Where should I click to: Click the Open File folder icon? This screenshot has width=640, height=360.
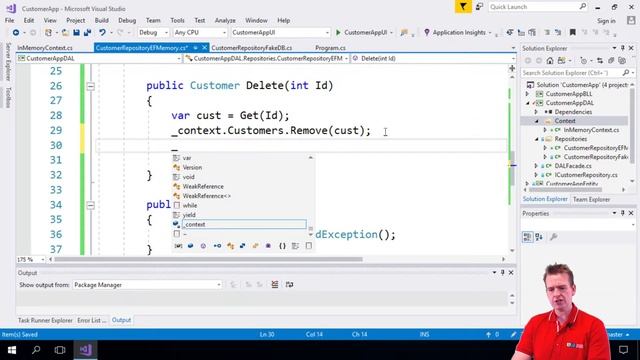pos(65,32)
